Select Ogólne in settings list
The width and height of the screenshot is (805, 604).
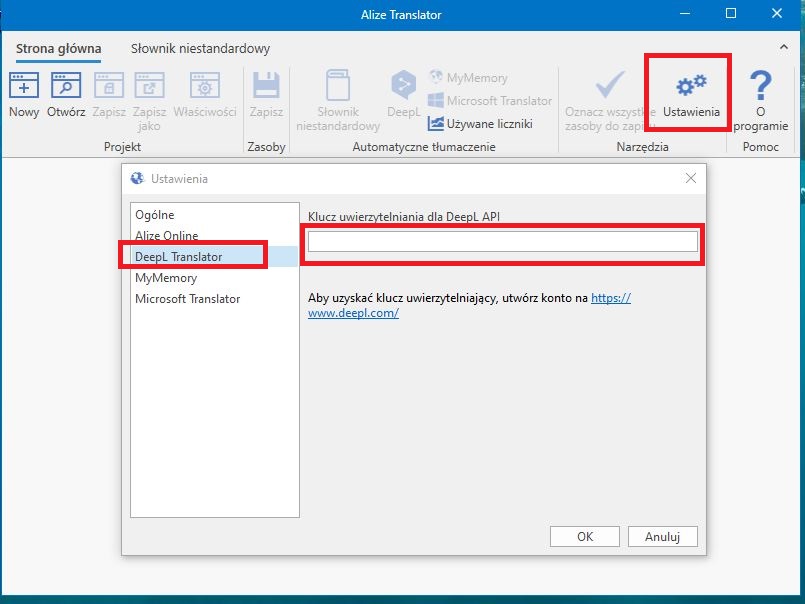point(215,215)
